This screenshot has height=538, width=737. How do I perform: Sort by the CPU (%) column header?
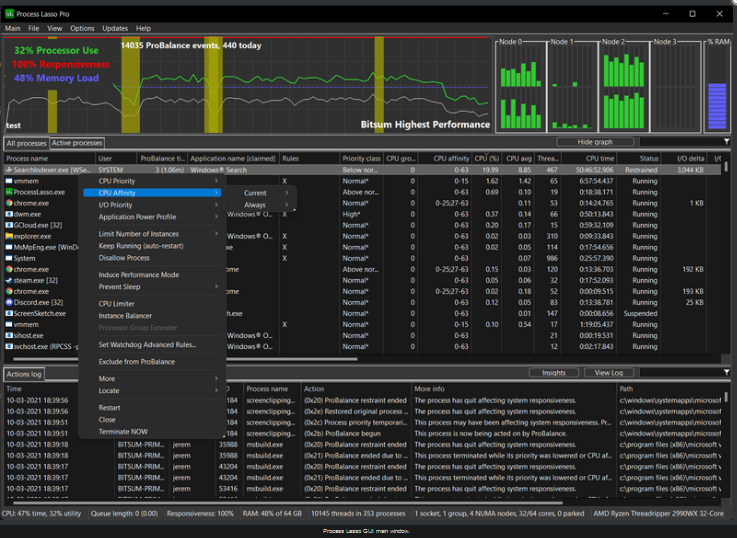487,158
